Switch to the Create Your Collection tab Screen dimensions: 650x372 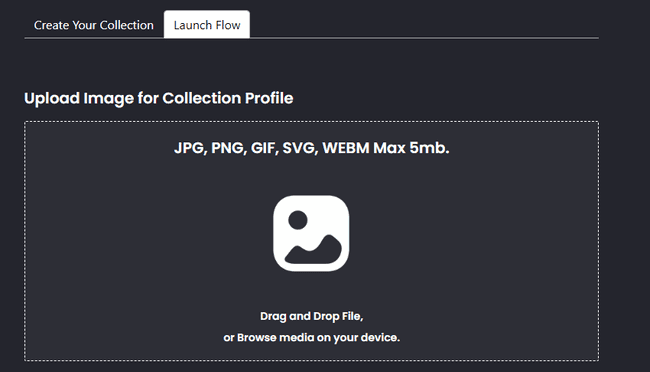click(94, 25)
